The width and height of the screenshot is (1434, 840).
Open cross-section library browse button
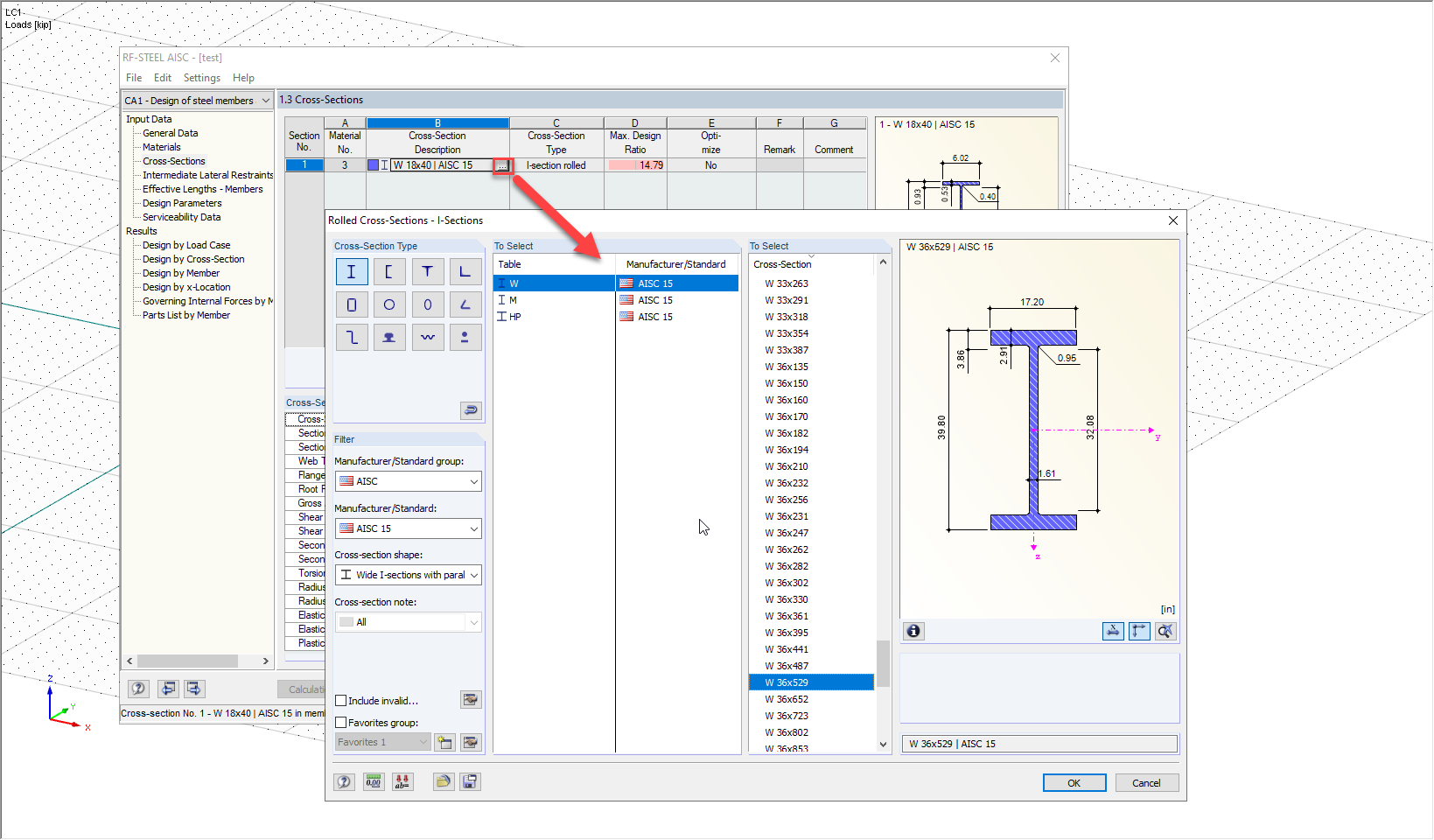point(502,165)
